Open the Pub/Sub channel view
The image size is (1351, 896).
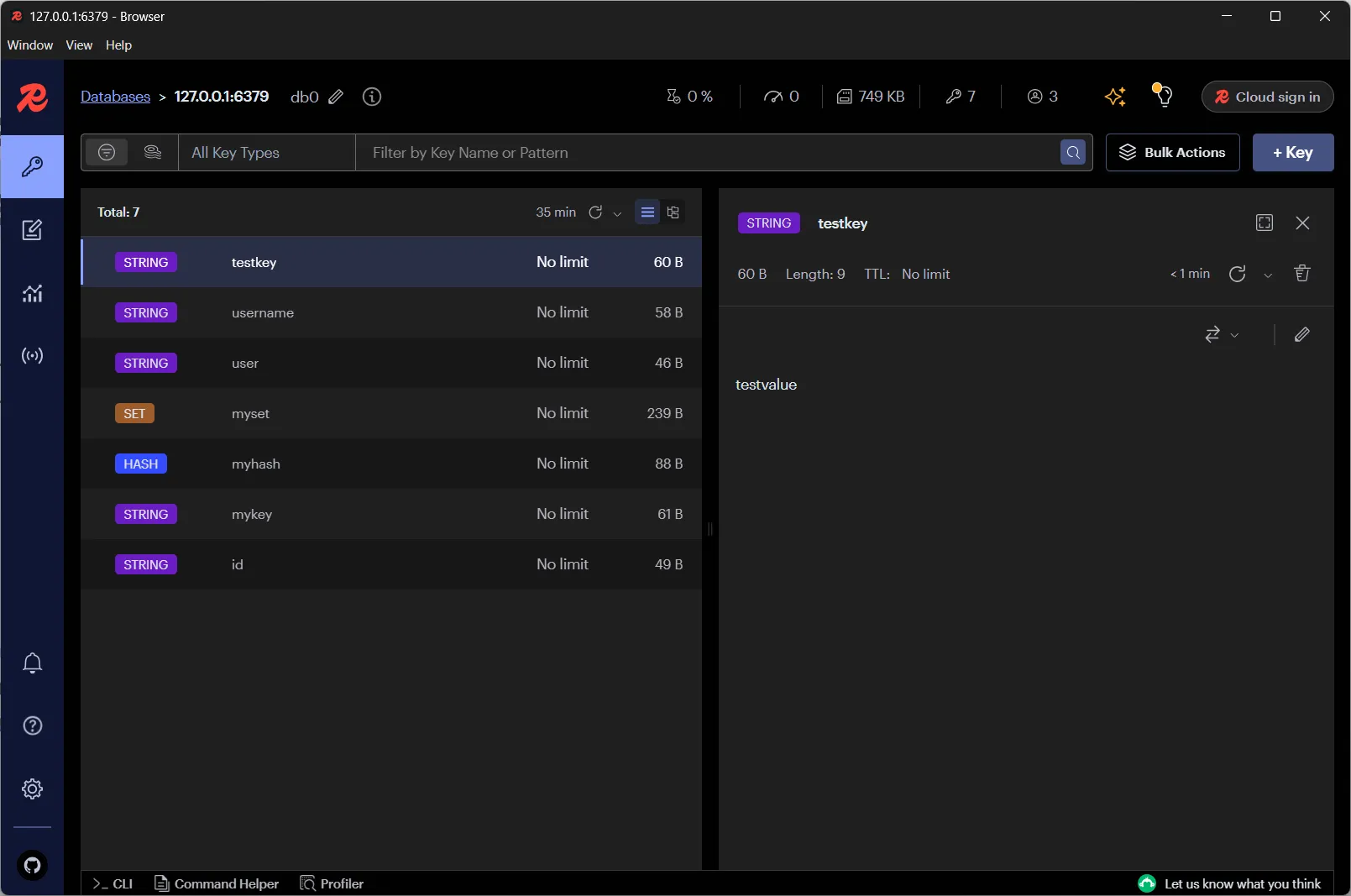coord(32,355)
